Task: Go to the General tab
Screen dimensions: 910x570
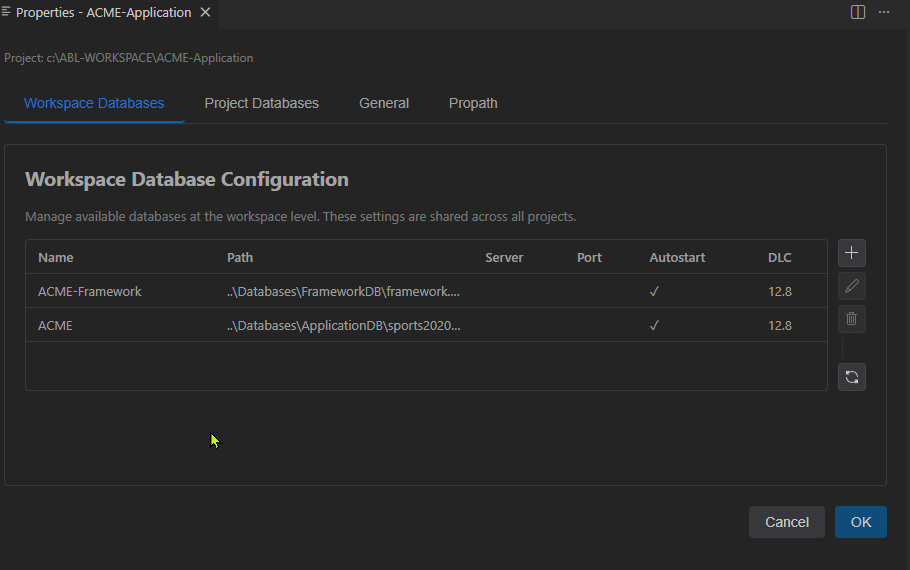Action: pos(384,103)
